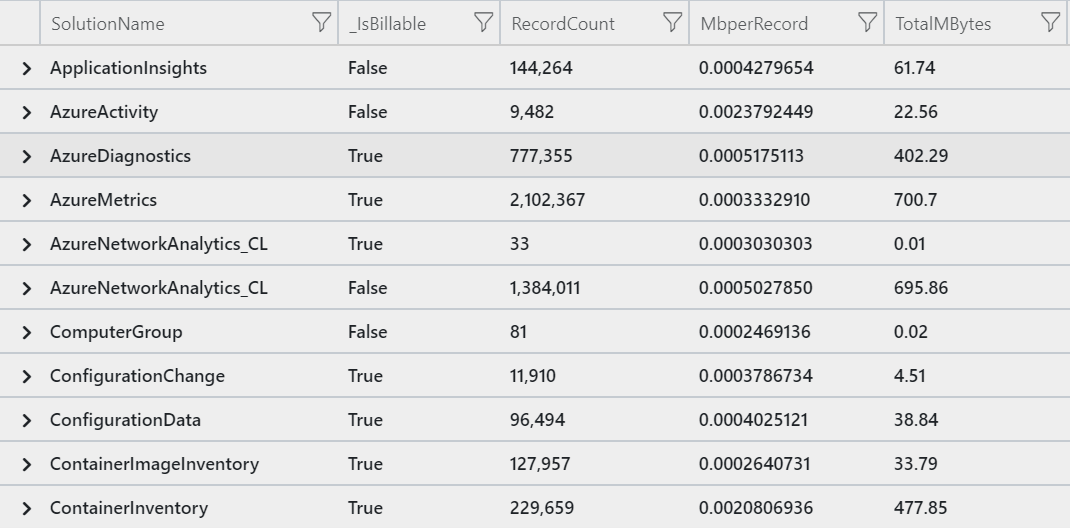Image resolution: width=1070 pixels, height=528 pixels.
Task: Click the TotalMBytes value 402.29
Action: (x=921, y=156)
